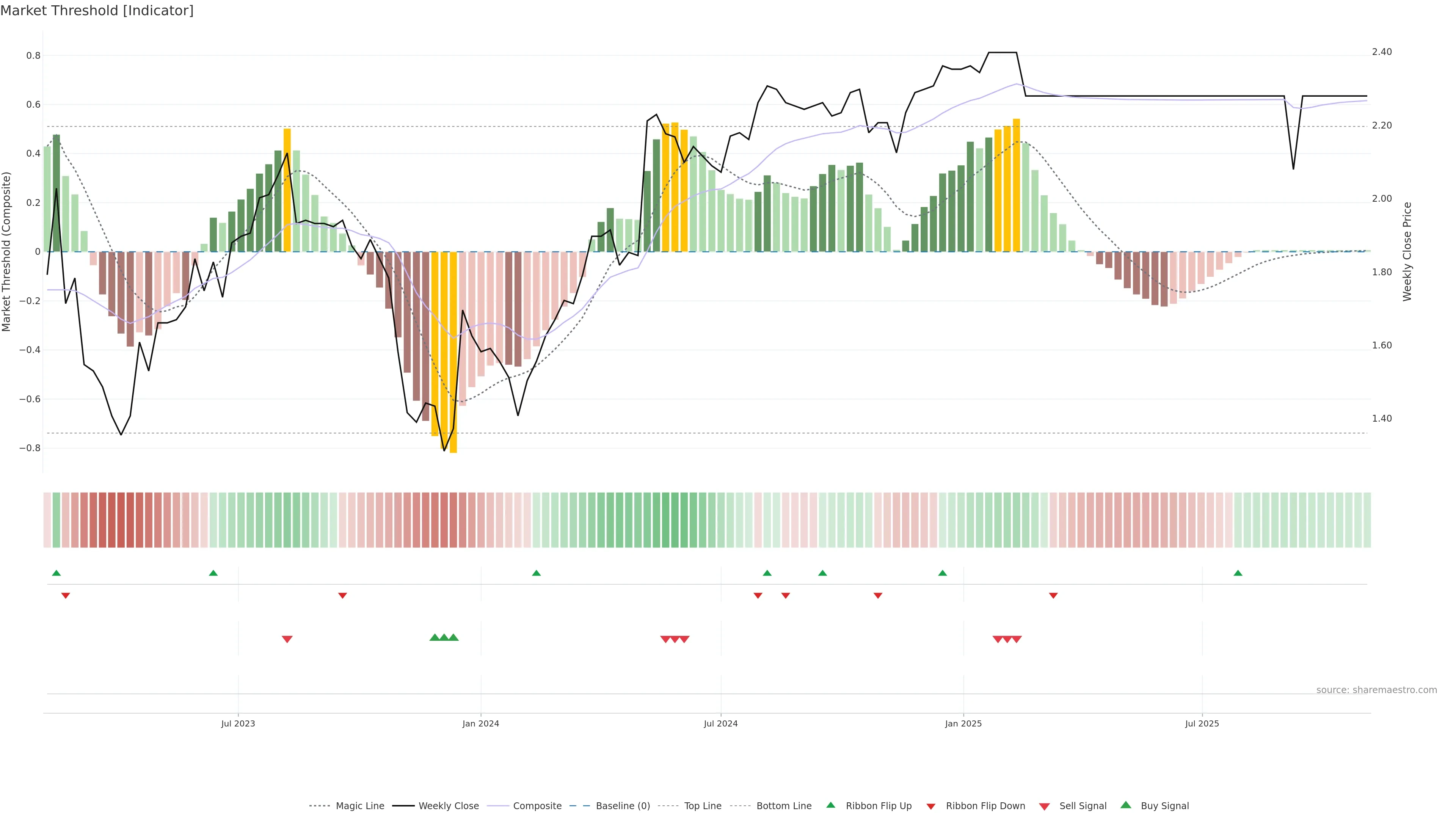The height and width of the screenshot is (819, 1456).
Task: Click the Ribbon Flip Up legend triangle icon
Action: [x=830, y=805]
